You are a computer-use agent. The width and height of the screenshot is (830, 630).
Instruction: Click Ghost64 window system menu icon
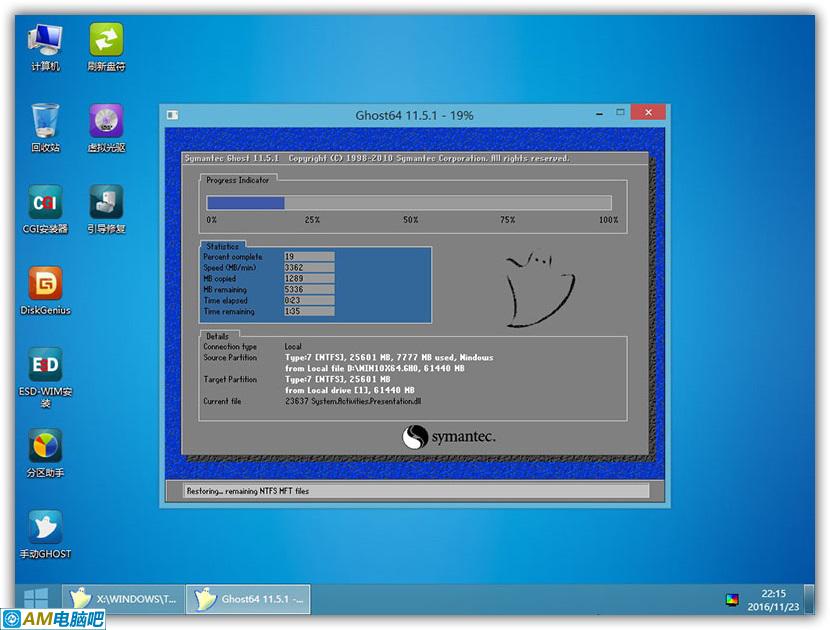tap(173, 115)
